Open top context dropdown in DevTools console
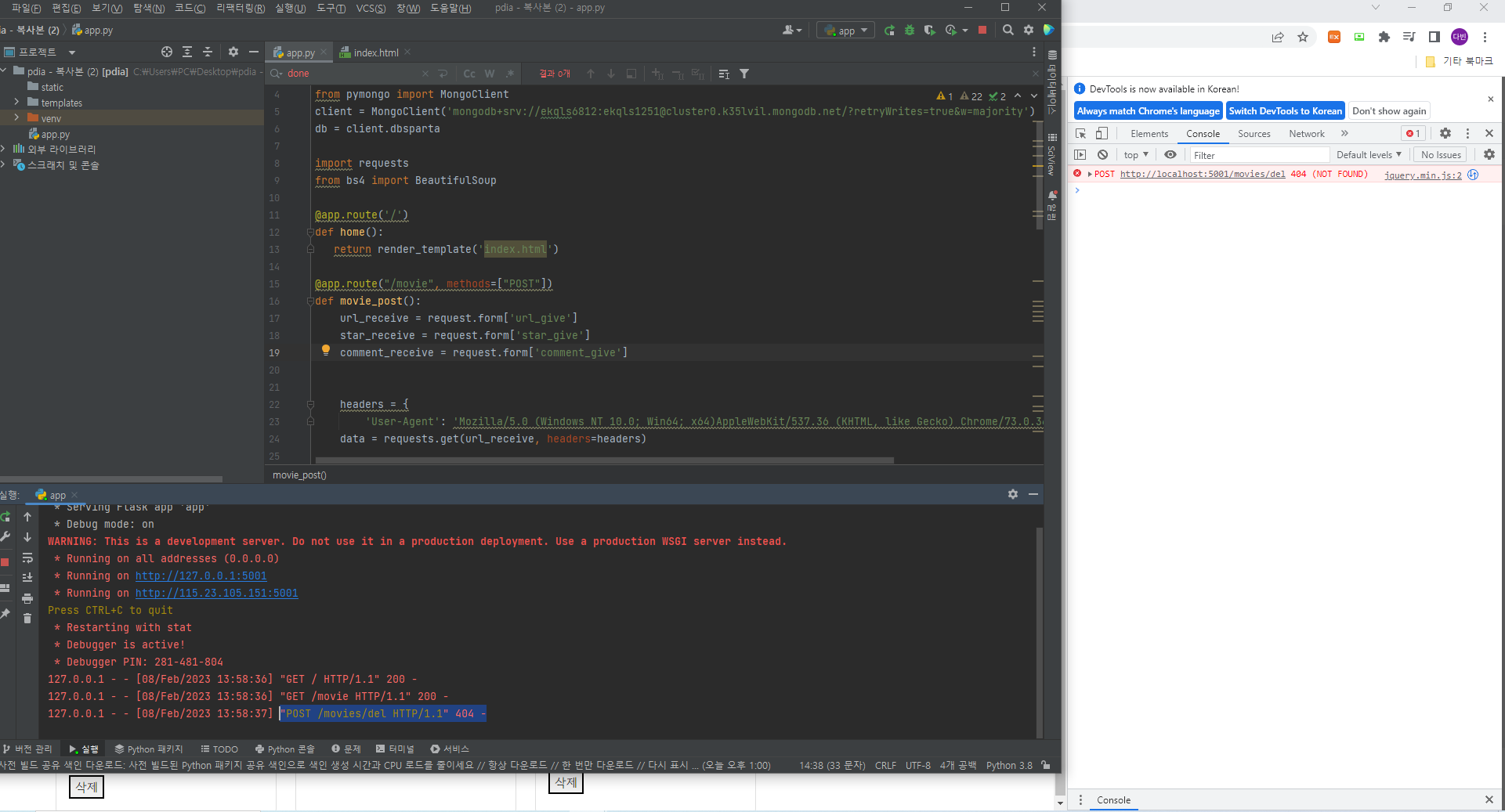Image resolution: width=1505 pixels, height=812 pixels. point(1136,155)
